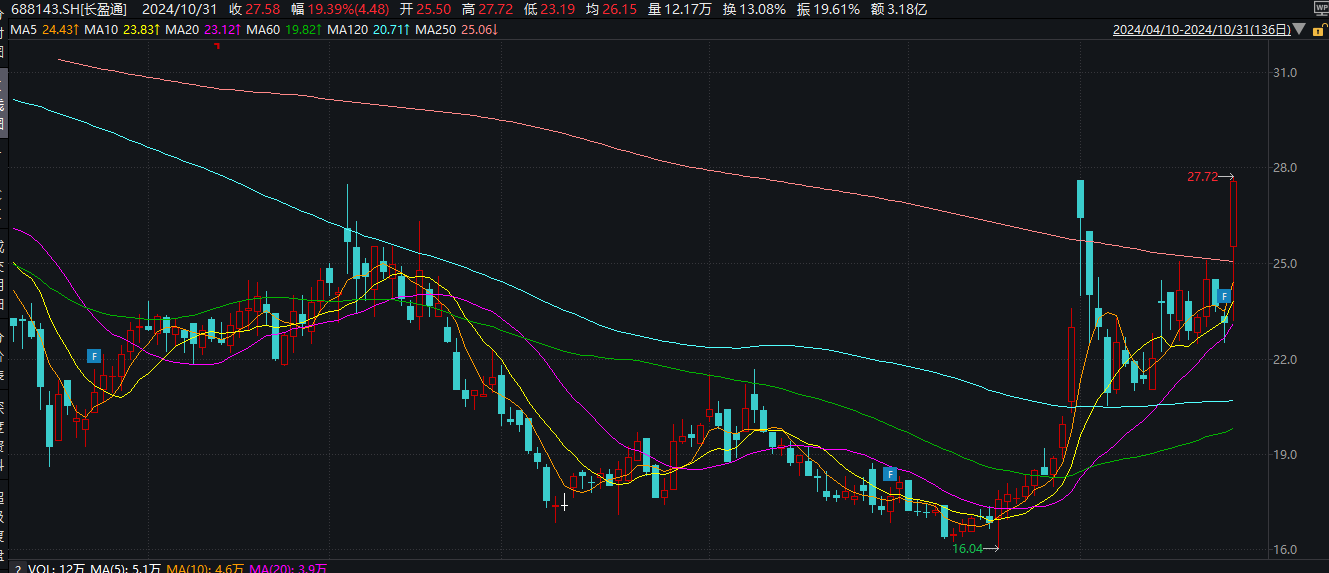Viewport: 1329px width, 573px height.
Task: Click the F marker near the 18.5 price level
Action: (x=888, y=473)
